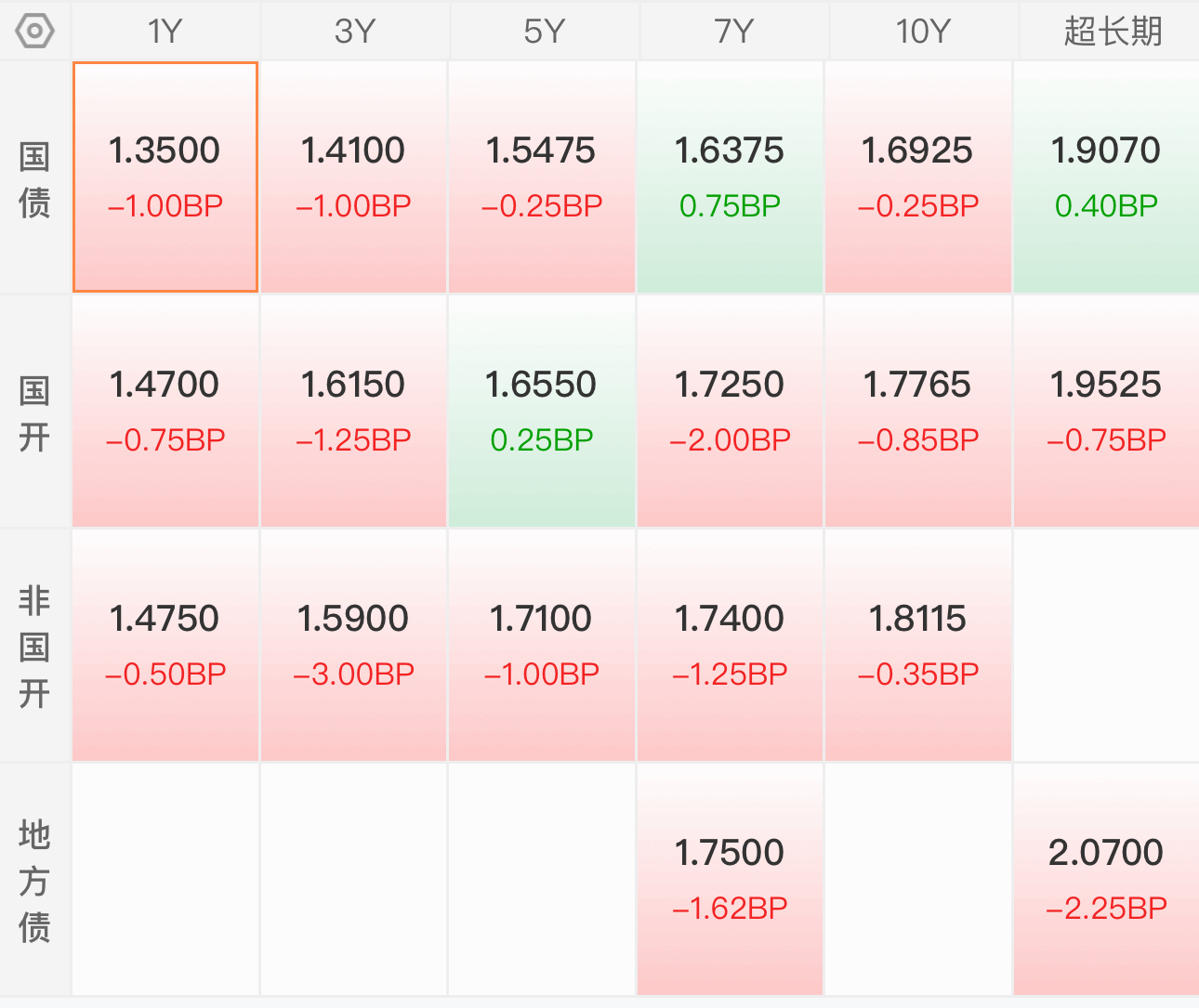Open the hexagon settings icon
The image size is (1199, 1008).
pyautogui.click(x=35, y=32)
